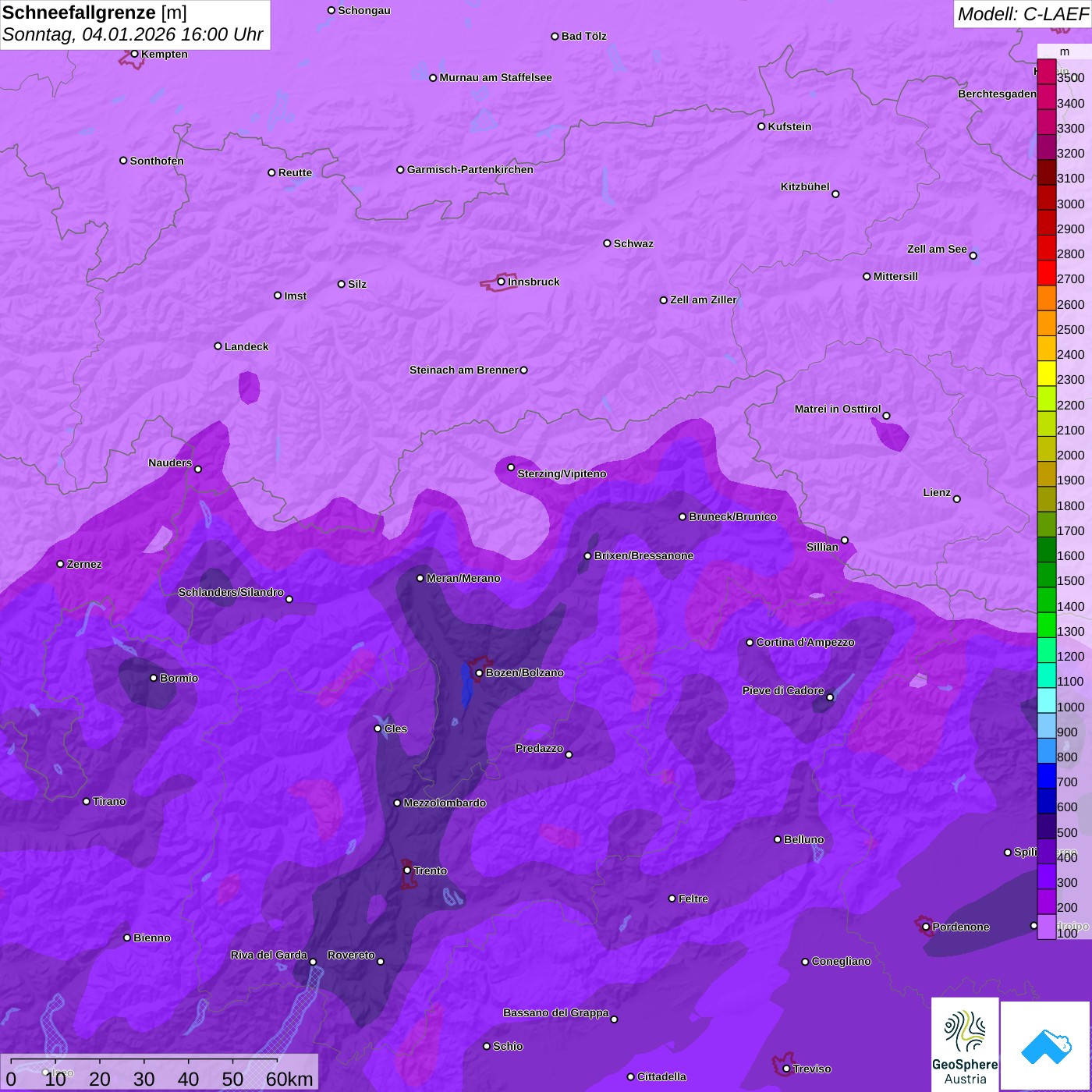Click the red 2700 legend color swatch
Screen dimensions: 1092x1092
coord(1046,273)
